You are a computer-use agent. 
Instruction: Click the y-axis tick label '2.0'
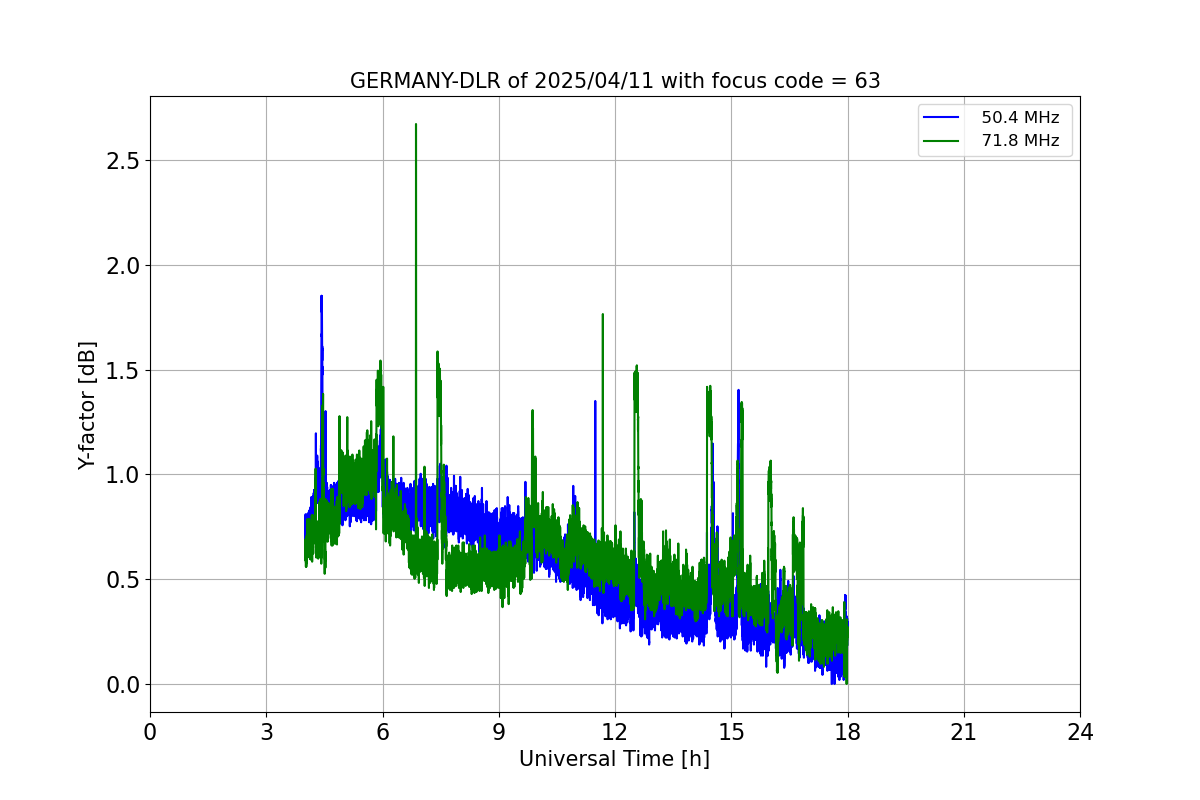click(124, 266)
